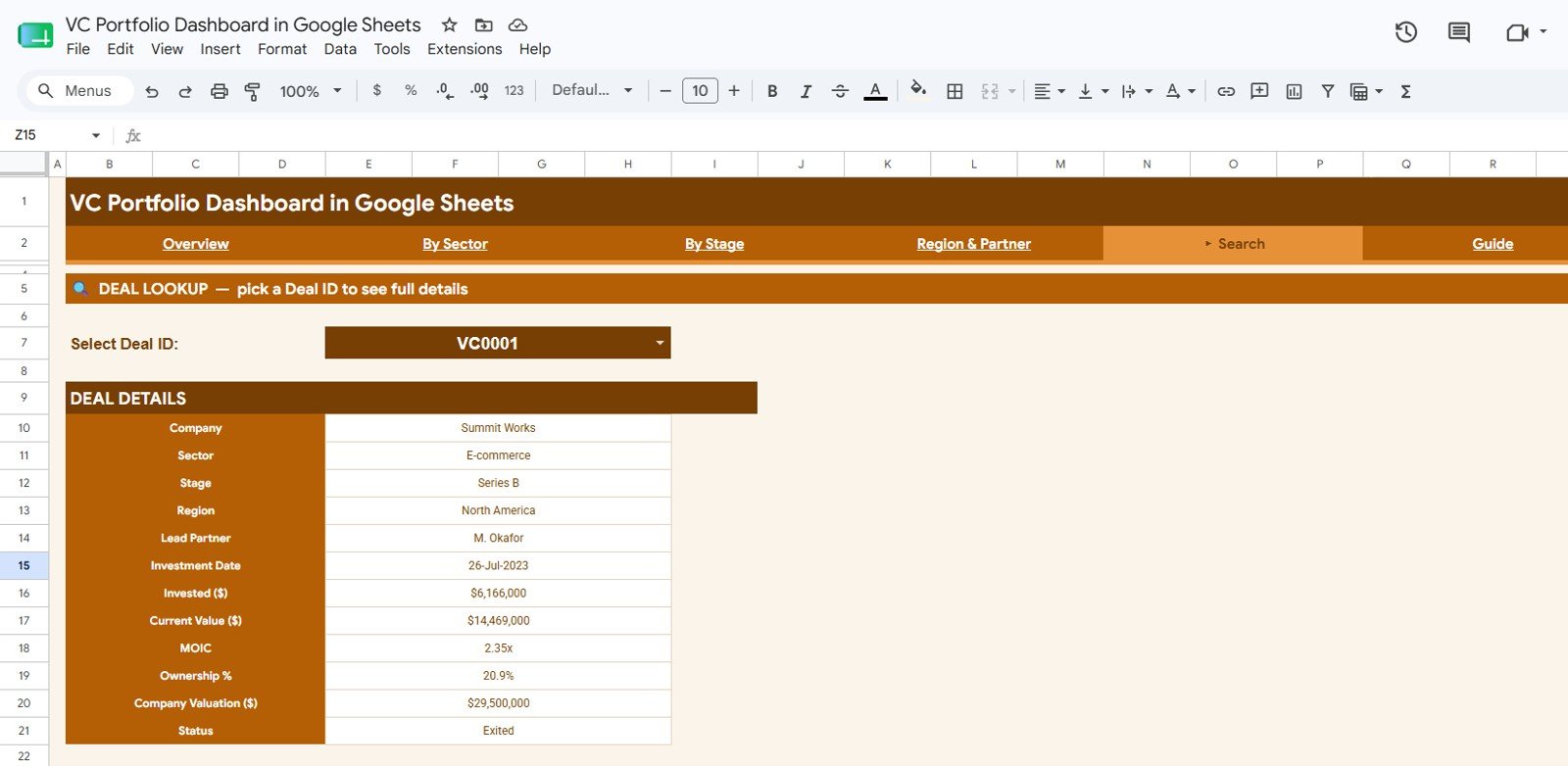Open vertical align dropdown

(x=1093, y=91)
